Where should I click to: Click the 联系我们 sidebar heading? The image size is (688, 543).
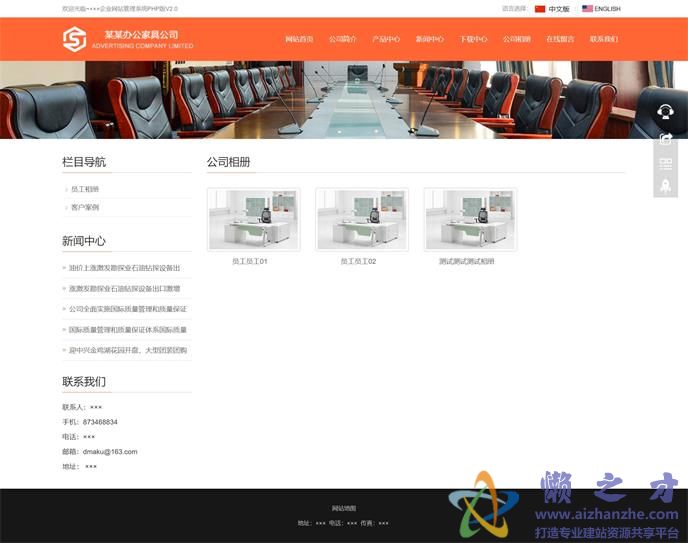(x=84, y=382)
